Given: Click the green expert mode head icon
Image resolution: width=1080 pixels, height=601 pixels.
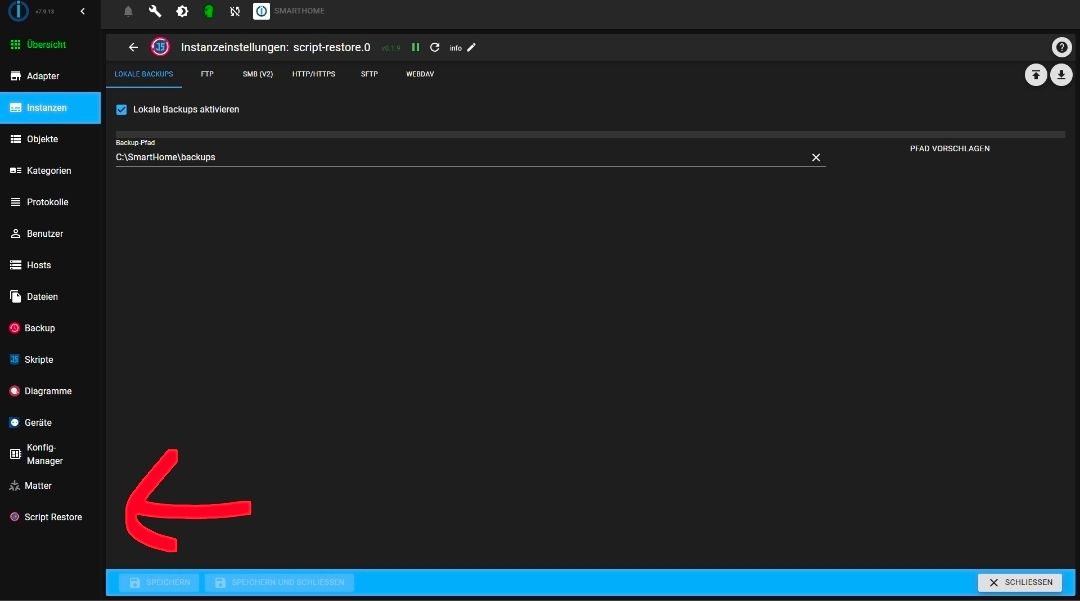Looking at the screenshot, I should tap(209, 11).
